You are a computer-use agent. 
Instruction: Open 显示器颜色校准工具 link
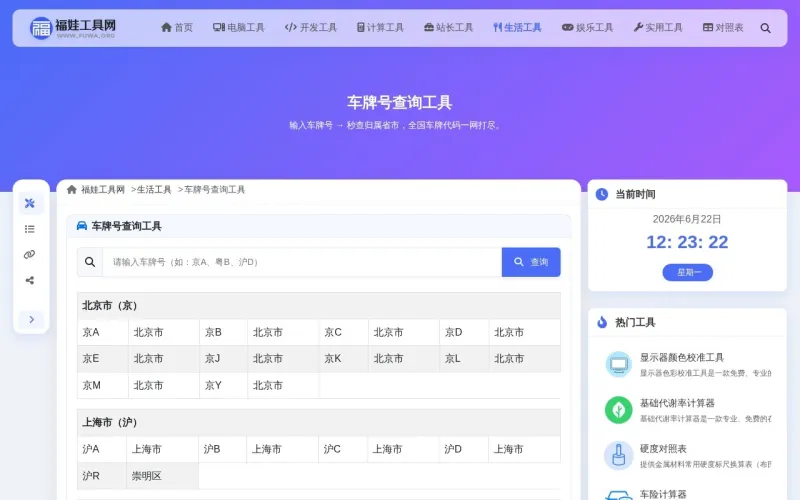point(682,357)
